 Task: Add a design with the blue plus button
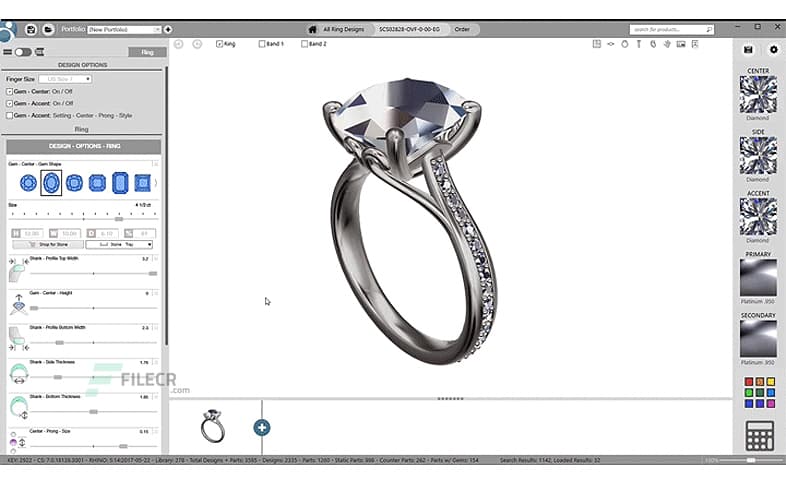(x=262, y=427)
